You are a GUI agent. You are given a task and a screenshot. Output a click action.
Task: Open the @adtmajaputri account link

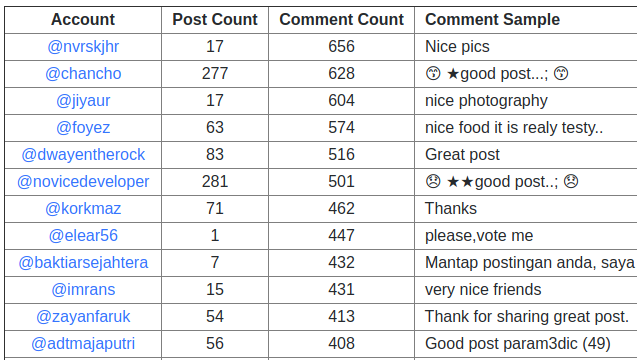(x=83, y=344)
